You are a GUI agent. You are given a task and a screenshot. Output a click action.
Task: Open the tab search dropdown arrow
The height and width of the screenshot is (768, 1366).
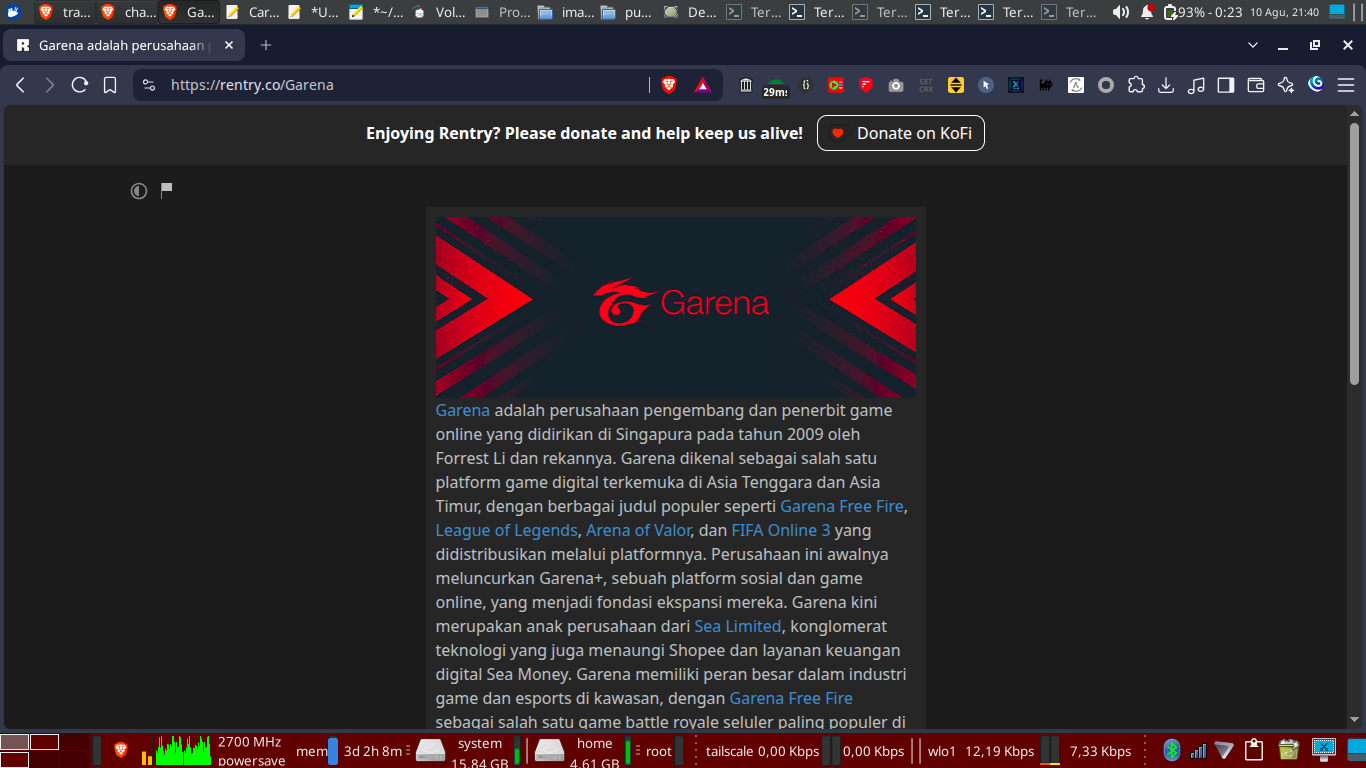1253,45
